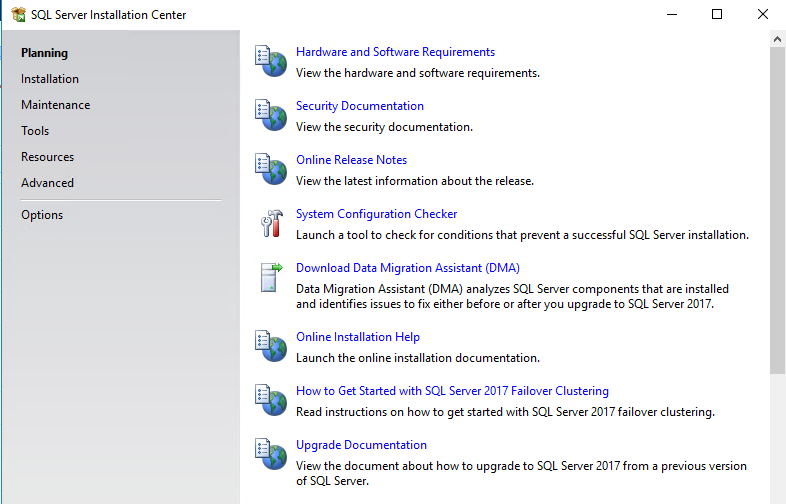Click 'Launch the online installation documentation.' text
This screenshot has height=504, width=786.
tap(418, 358)
